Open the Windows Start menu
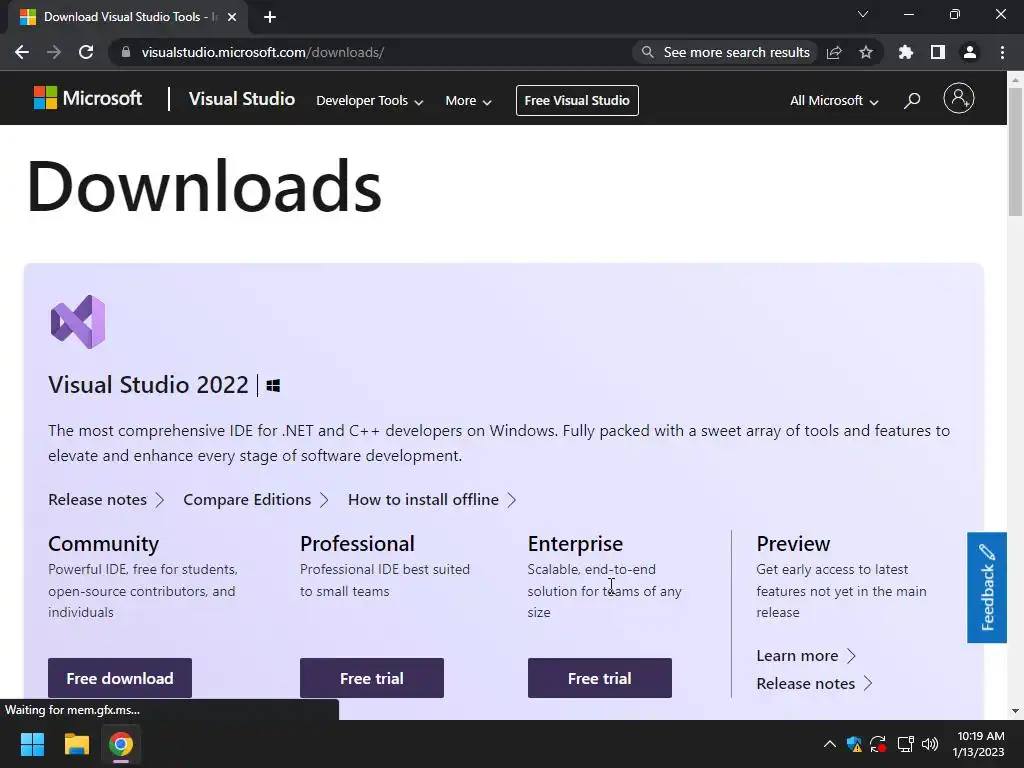Screen dimensions: 1024x768 32,744
